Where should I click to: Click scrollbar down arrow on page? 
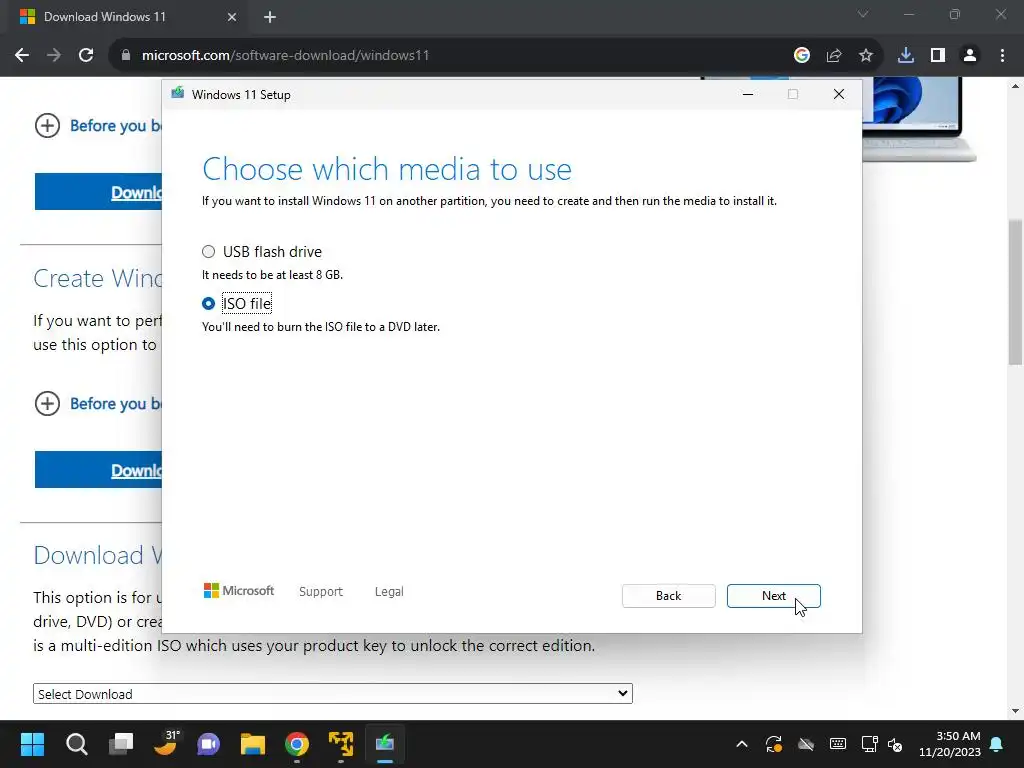coord(1015,711)
